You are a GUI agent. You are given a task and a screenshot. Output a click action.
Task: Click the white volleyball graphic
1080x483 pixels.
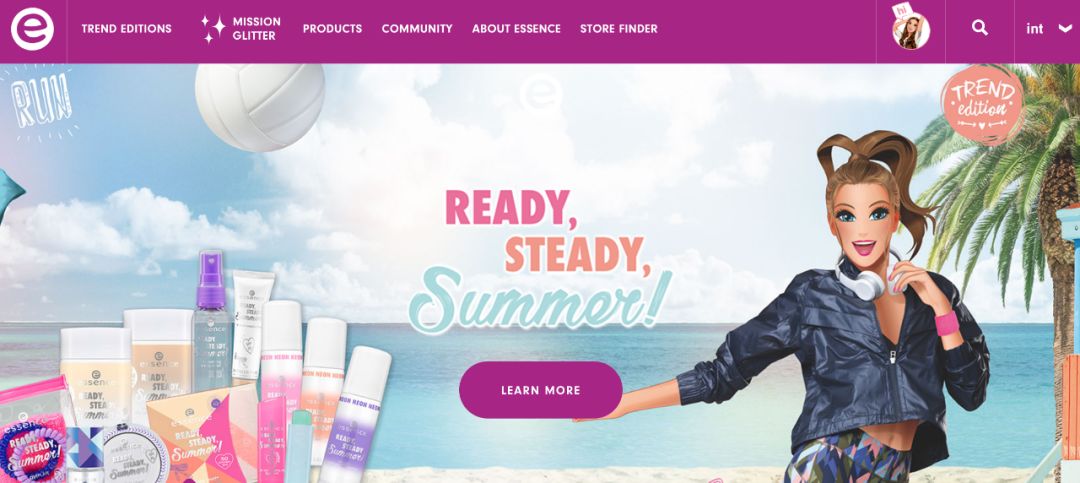tap(260, 107)
